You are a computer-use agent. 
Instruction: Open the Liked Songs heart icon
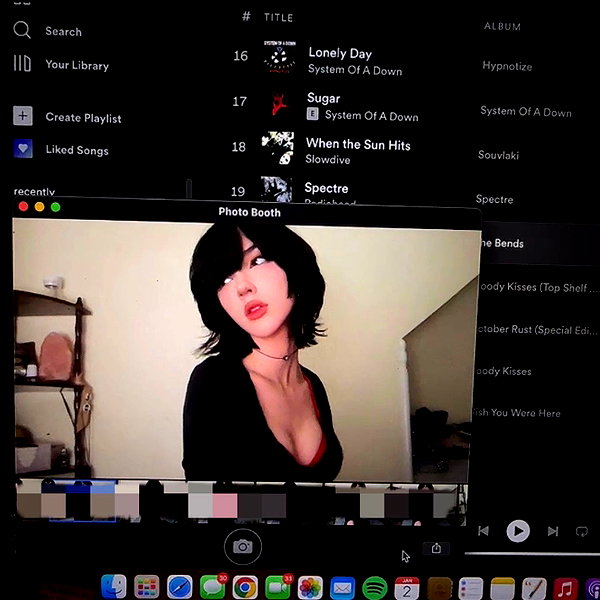(23, 148)
